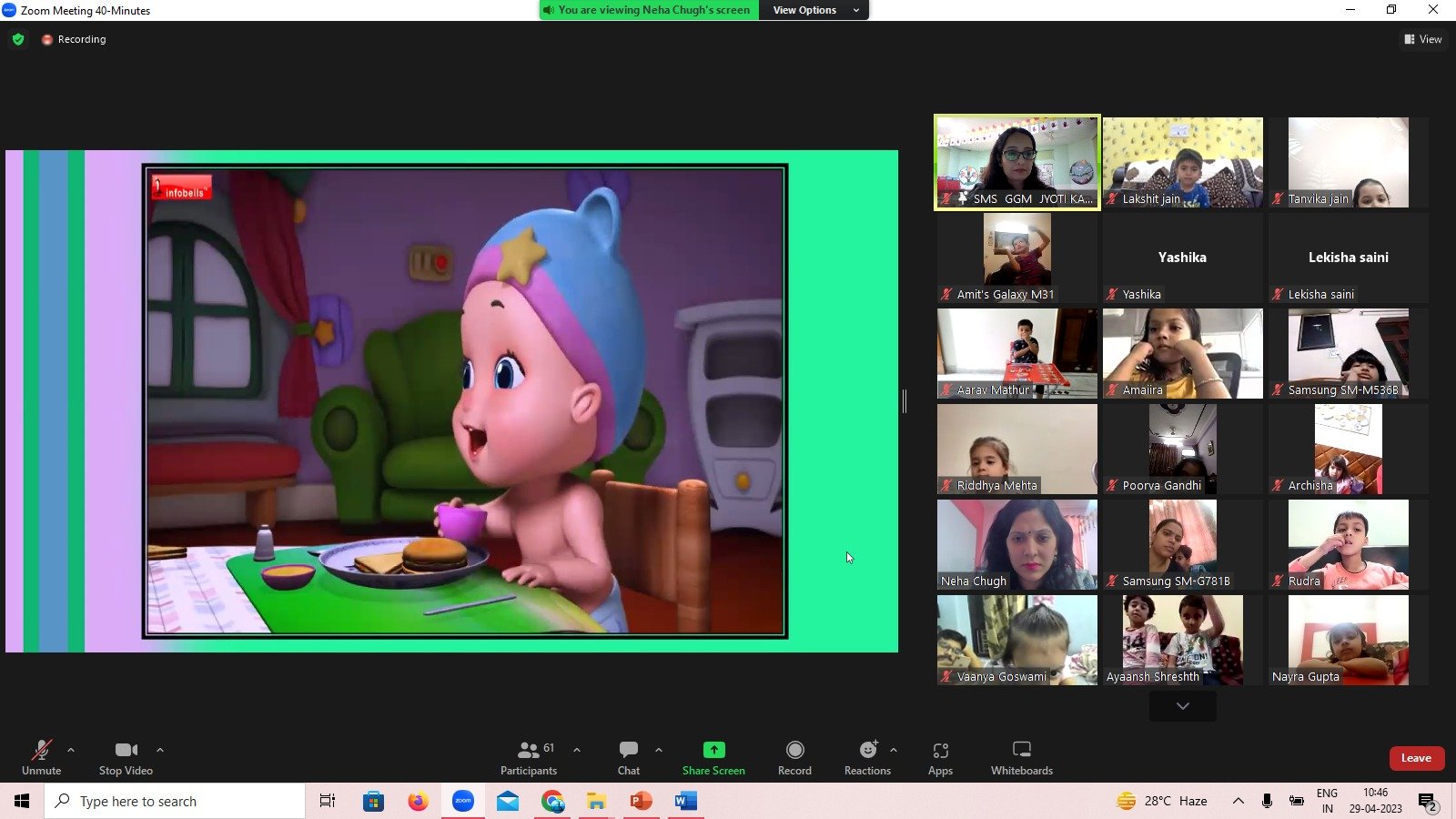Click the green encryption shield icon
1456x819 pixels.
click(18, 39)
